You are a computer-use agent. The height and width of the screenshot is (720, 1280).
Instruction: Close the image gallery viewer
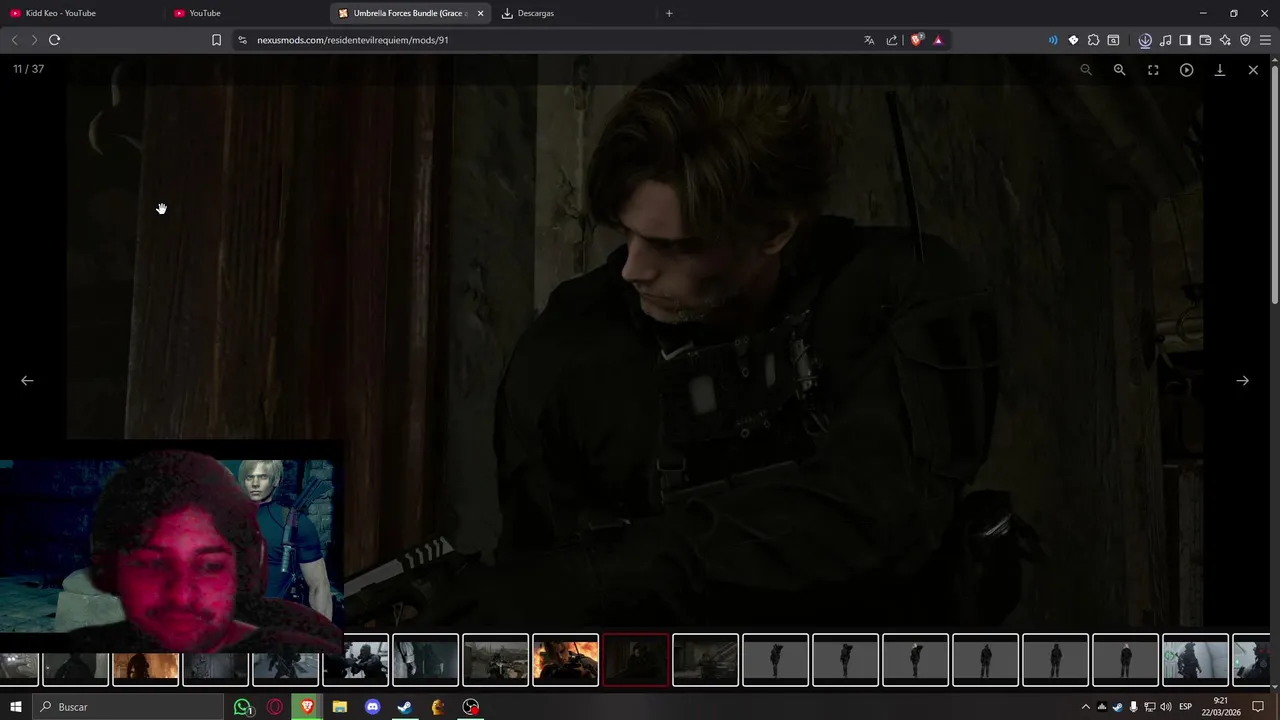[x=1253, y=70]
